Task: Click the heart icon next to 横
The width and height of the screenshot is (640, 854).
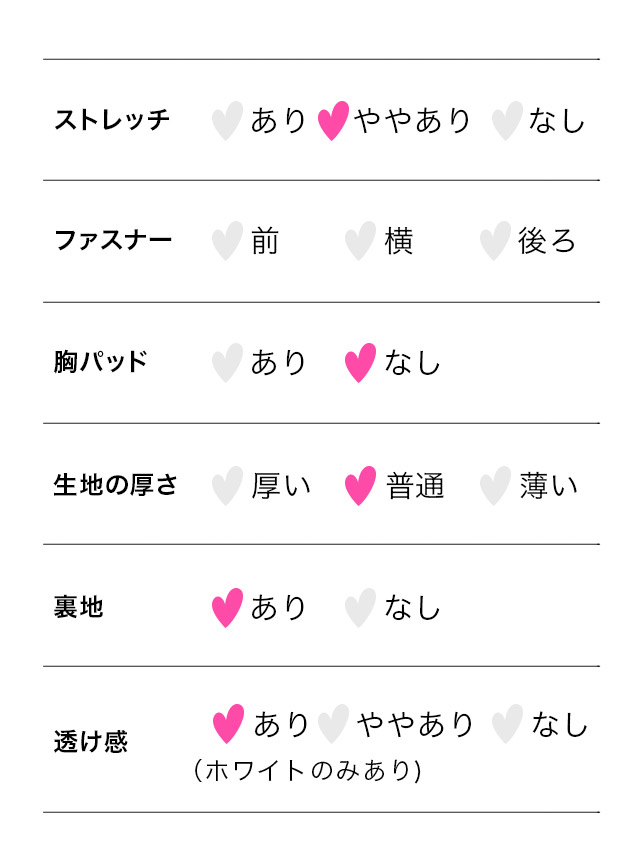Action: click(360, 241)
